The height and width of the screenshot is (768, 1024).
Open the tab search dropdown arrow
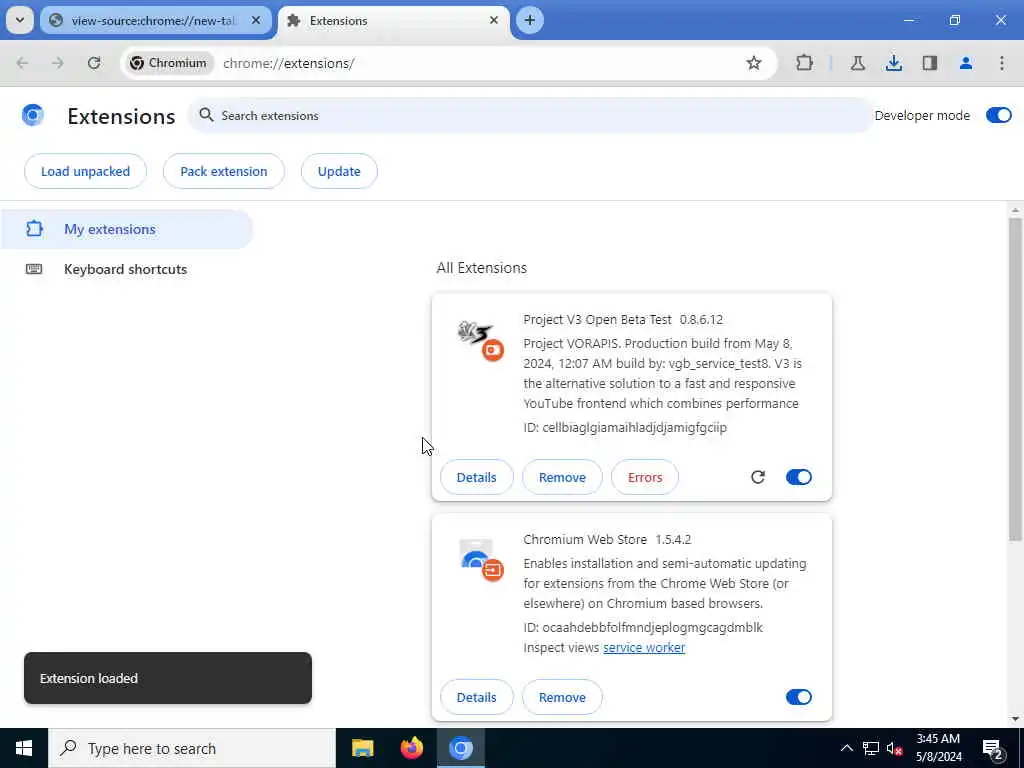pyautogui.click(x=20, y=20)
